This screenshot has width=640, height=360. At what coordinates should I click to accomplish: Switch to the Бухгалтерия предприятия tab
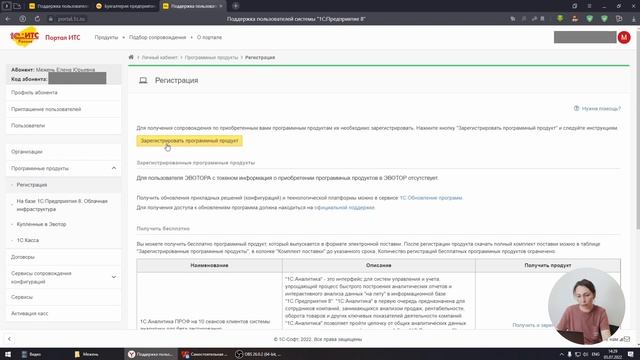(126, 6)
